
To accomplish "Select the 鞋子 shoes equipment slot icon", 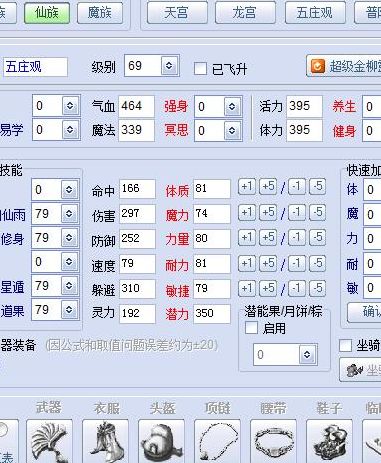I will (x=329, y=441).
